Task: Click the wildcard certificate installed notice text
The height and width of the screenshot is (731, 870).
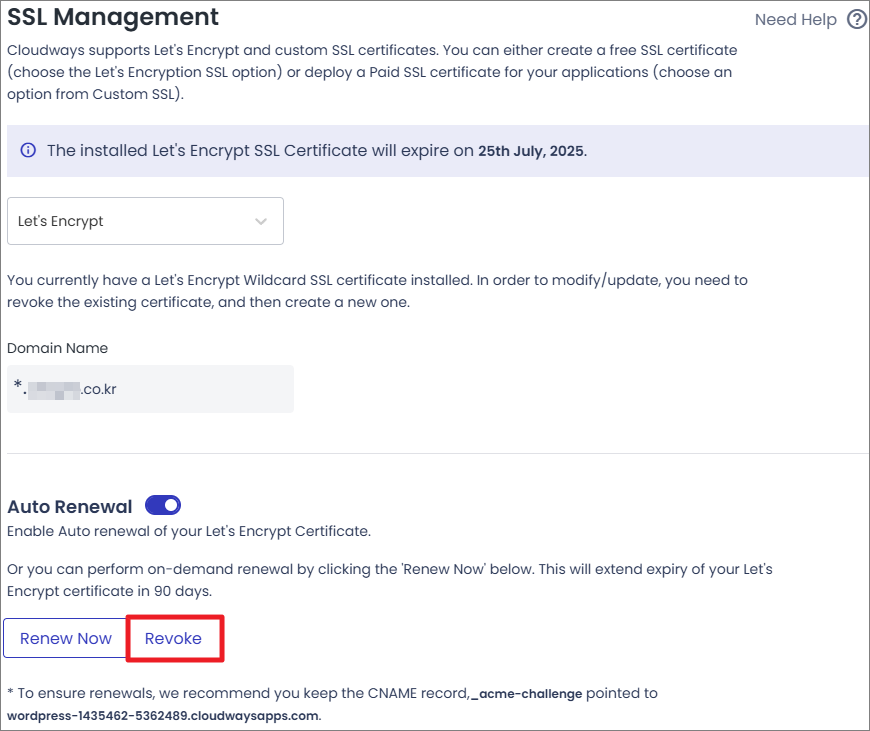Action: pos(377,291)
